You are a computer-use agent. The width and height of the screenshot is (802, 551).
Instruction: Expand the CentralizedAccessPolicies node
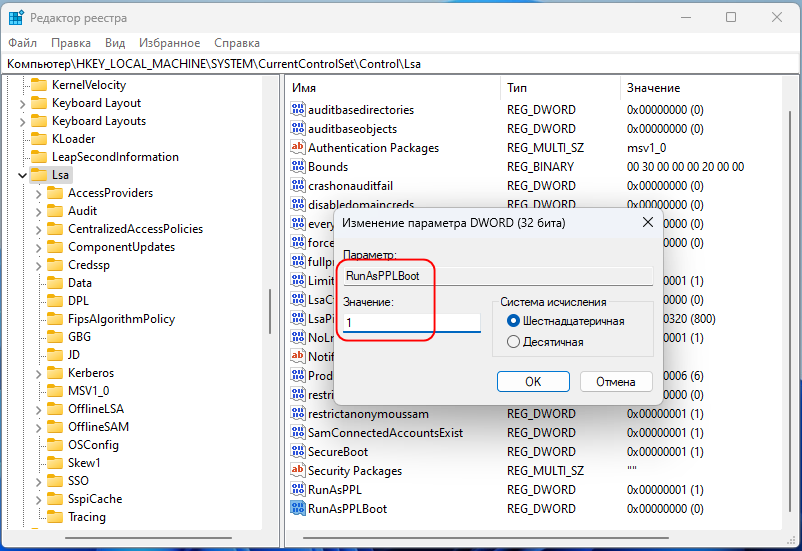[x=38, y=229]
